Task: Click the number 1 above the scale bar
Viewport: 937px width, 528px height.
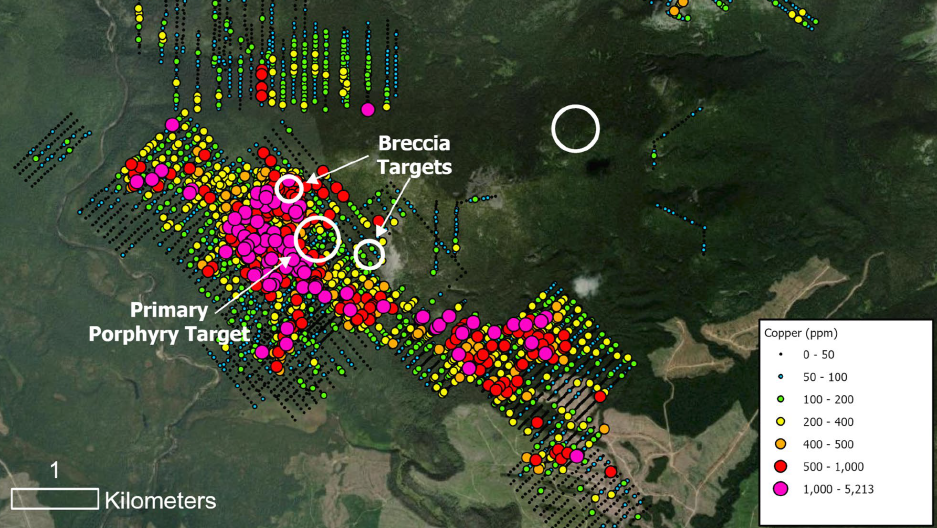Action: click(55, 470)
